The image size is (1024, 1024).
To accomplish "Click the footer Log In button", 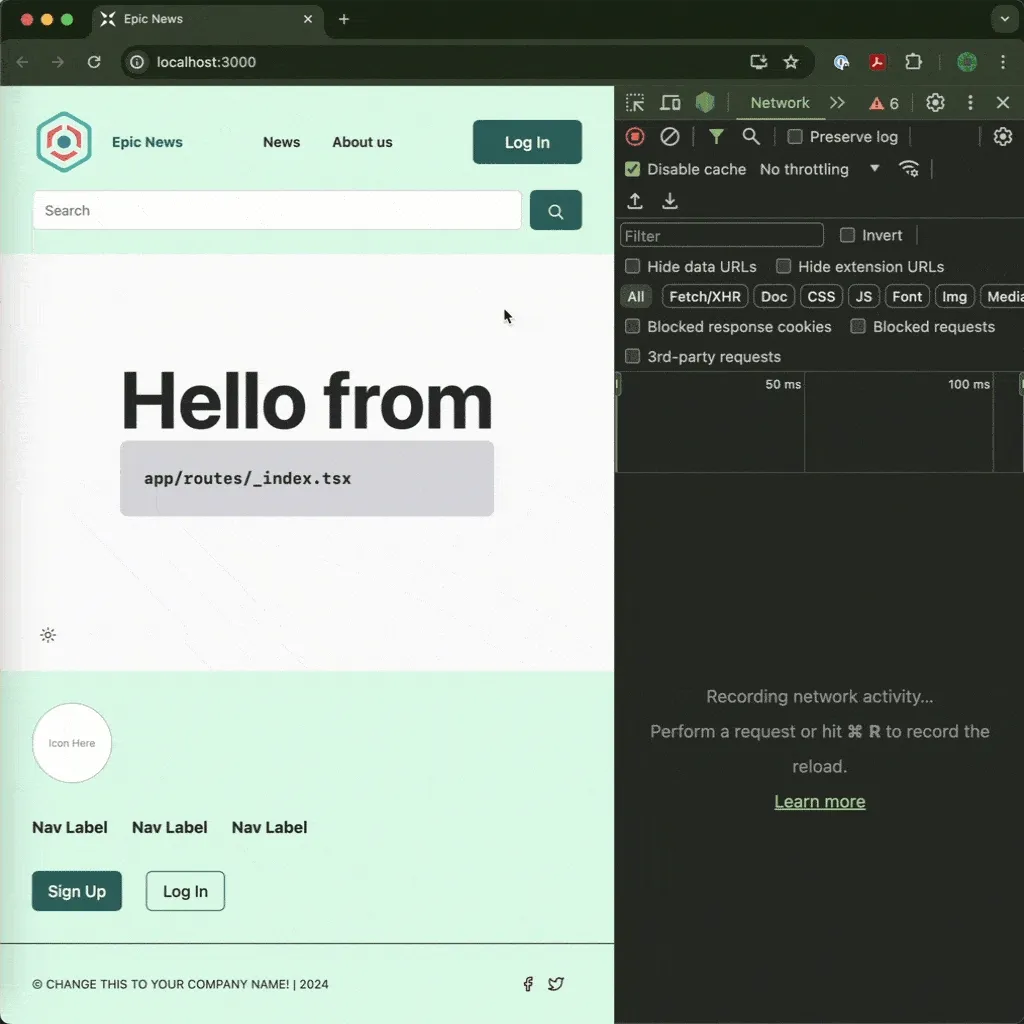I will [185, 891].
